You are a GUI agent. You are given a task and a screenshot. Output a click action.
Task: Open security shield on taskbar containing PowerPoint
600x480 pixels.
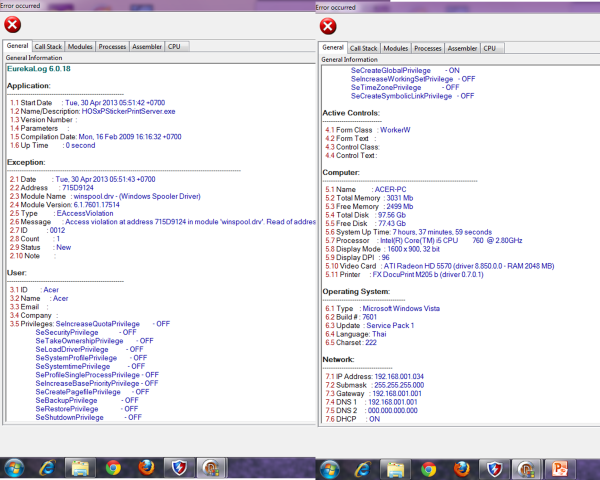[494, 469]
